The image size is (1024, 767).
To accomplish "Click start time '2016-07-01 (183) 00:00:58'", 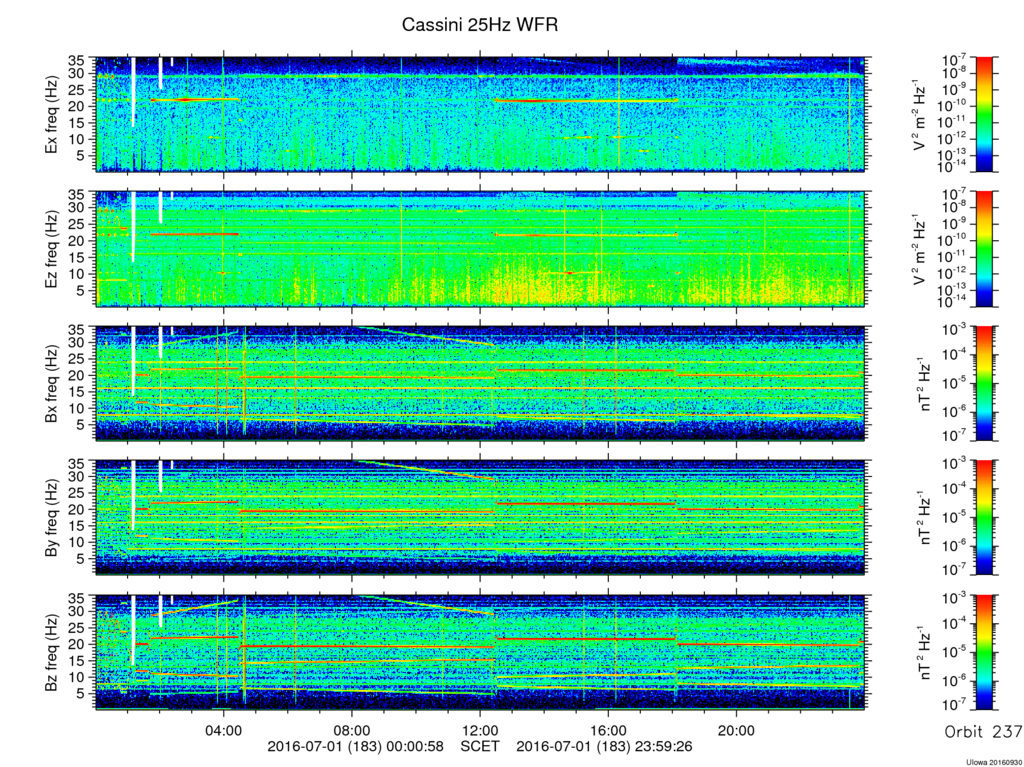I will pos(355,746).
